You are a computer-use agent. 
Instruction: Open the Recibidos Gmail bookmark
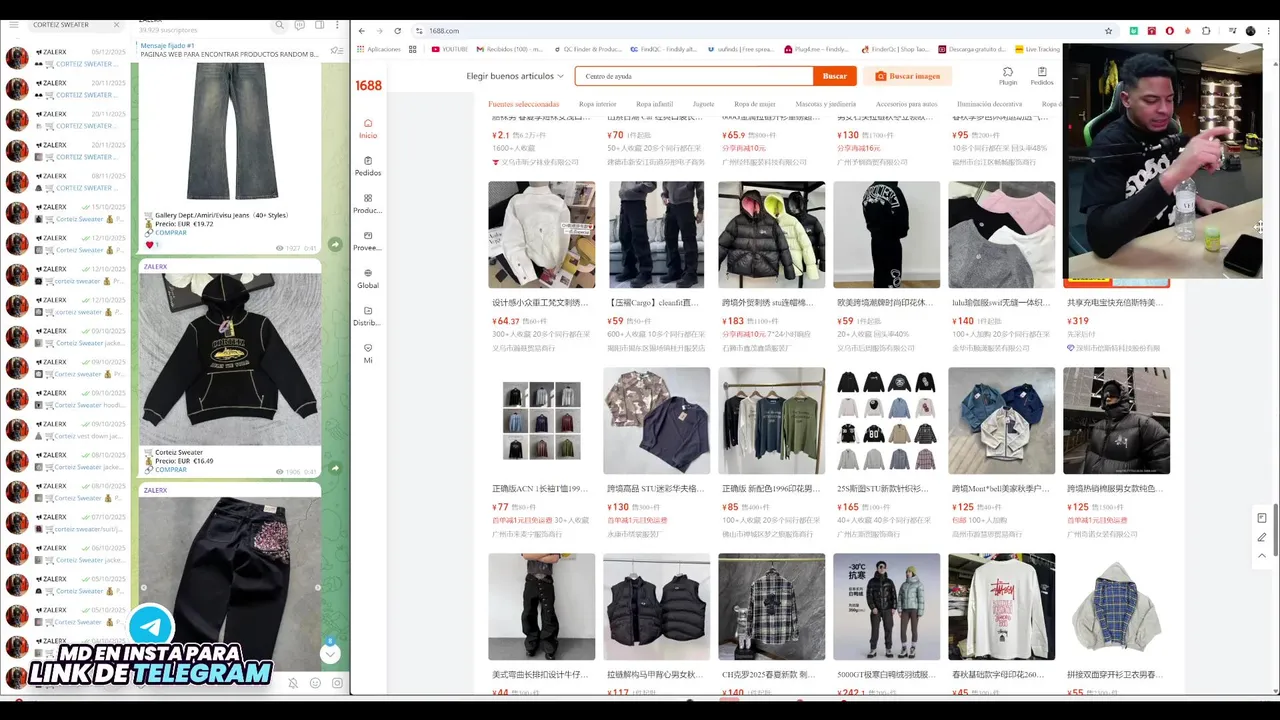509,49
